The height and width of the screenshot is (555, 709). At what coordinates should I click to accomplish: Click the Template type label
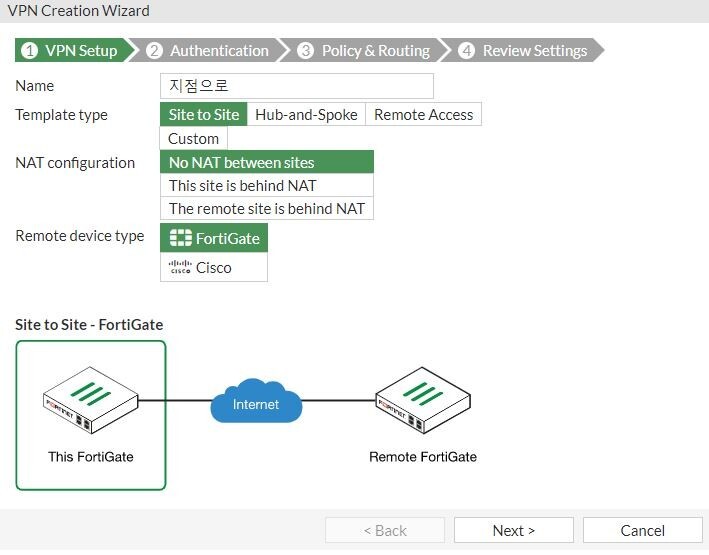pos(61,115)
